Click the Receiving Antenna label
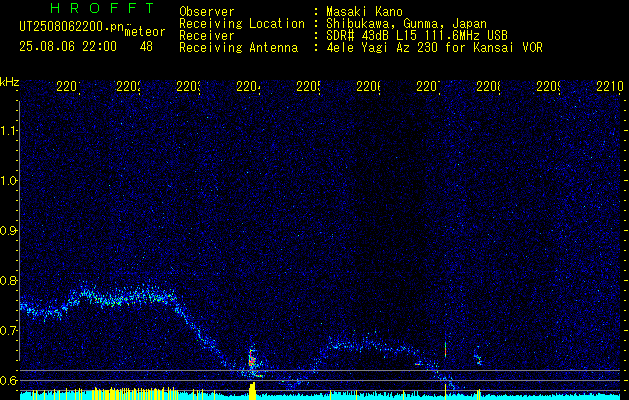 coord(238,48)
